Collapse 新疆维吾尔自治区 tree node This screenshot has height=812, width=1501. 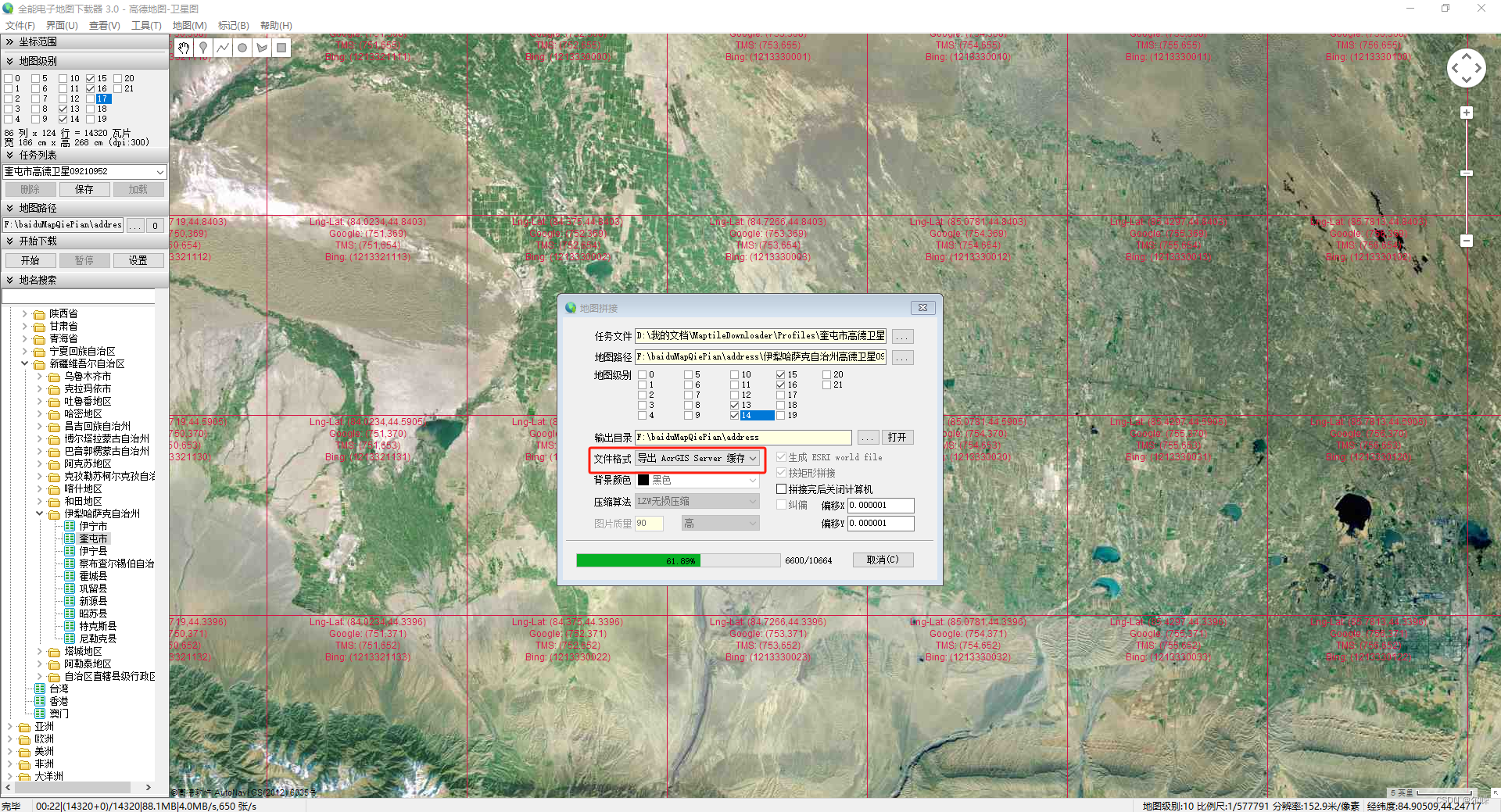24,363
